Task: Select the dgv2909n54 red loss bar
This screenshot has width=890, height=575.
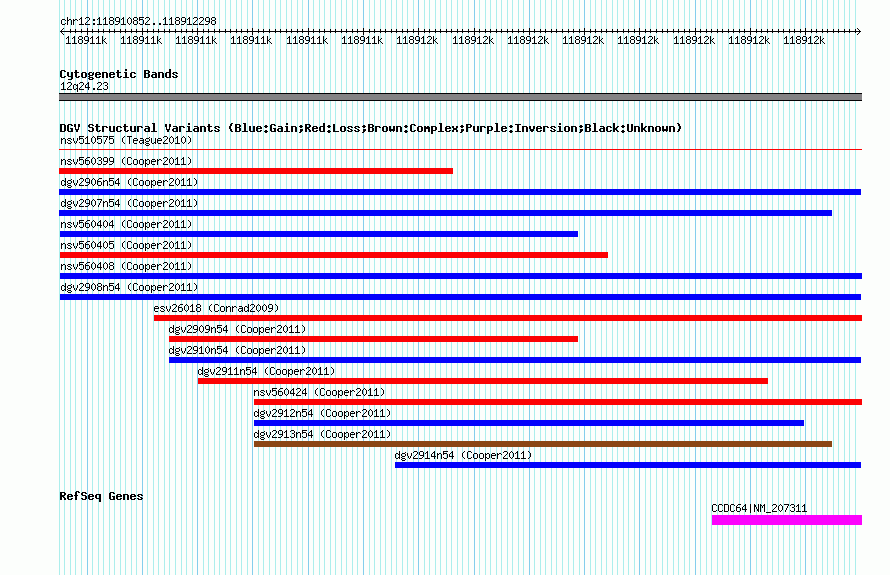Action: (373, 339)
